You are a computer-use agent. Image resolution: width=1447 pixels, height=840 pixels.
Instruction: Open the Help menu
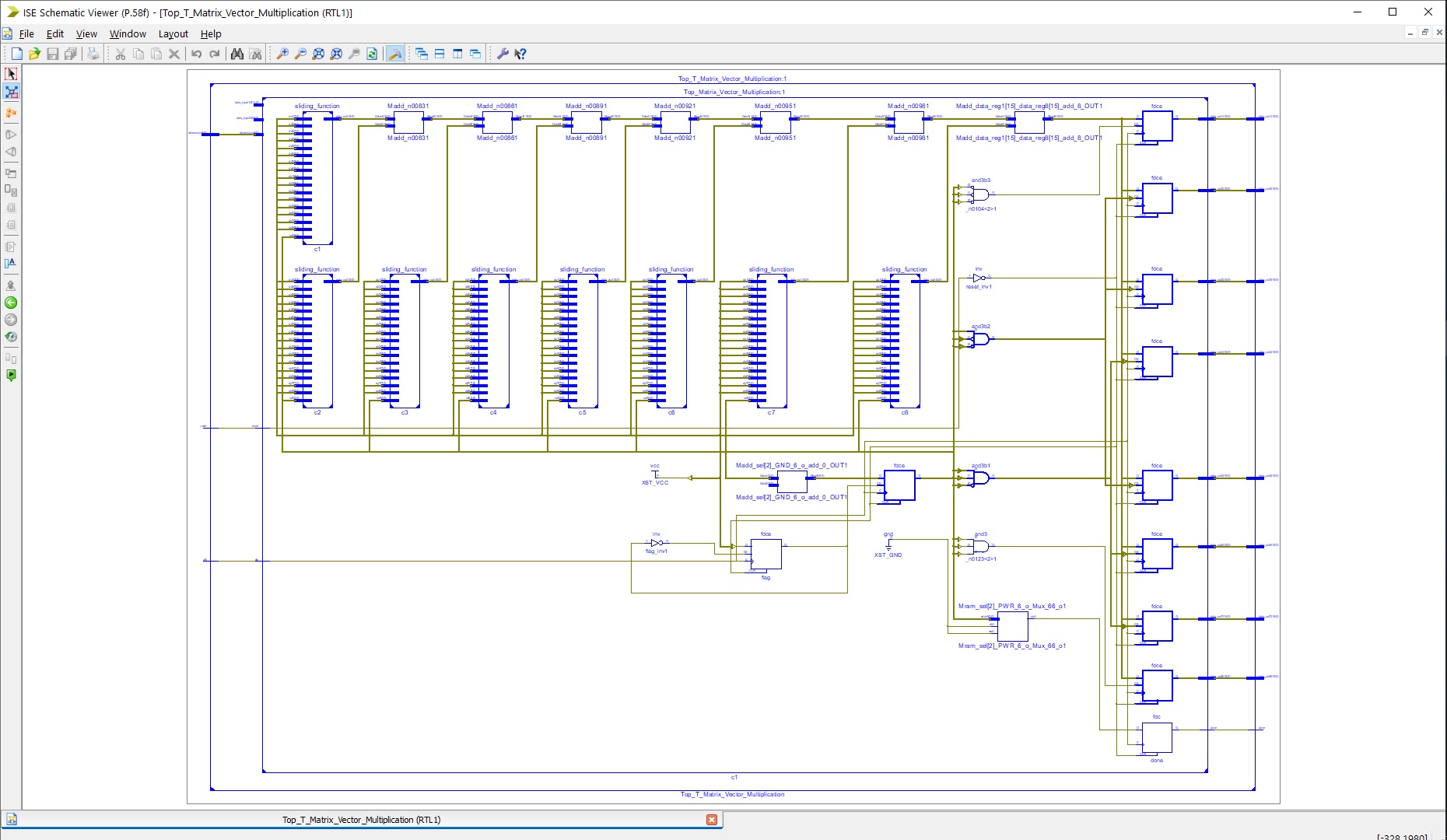point(211,33)
